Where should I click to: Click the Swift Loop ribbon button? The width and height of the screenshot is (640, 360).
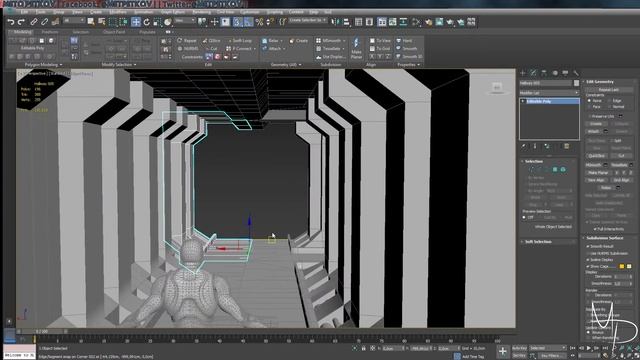coord(239,40)
